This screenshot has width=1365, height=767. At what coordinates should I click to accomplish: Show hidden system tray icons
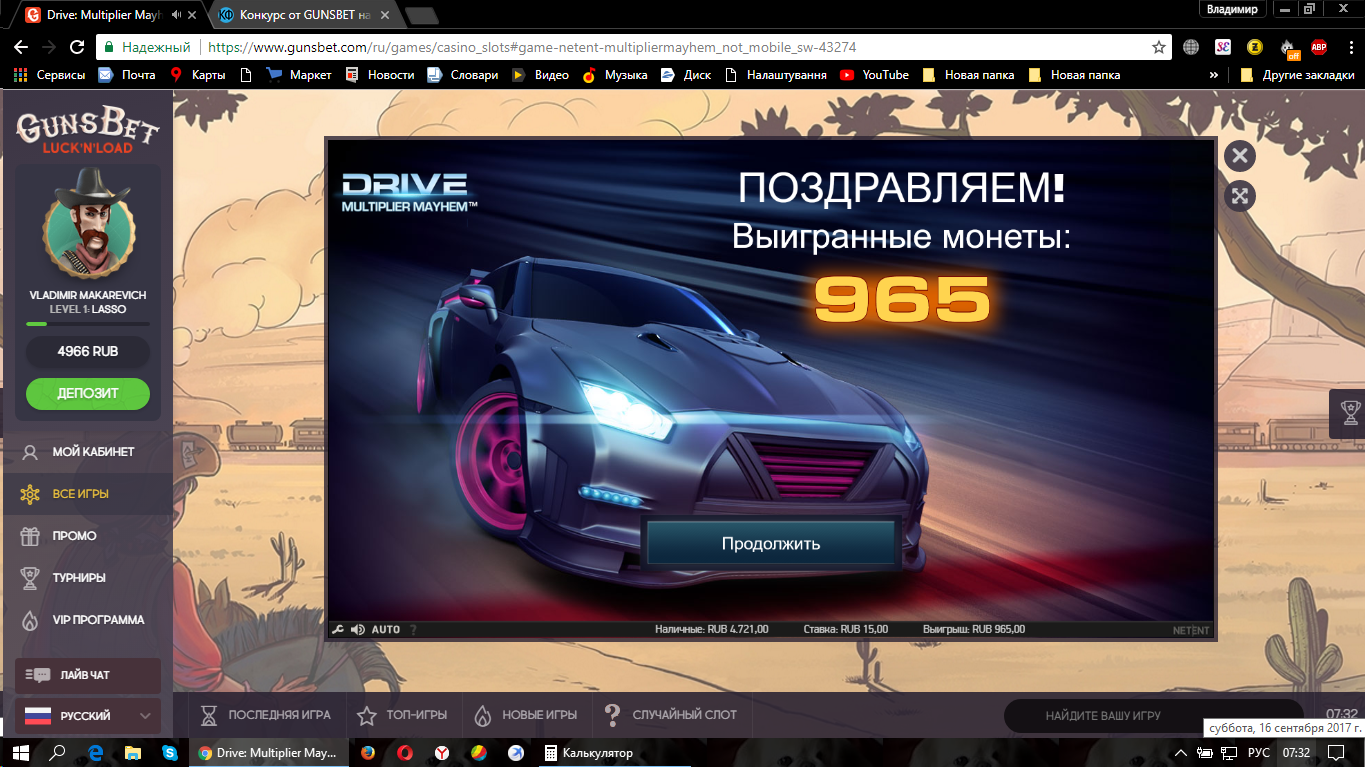pyautogui.click(x=1182, y=752)
